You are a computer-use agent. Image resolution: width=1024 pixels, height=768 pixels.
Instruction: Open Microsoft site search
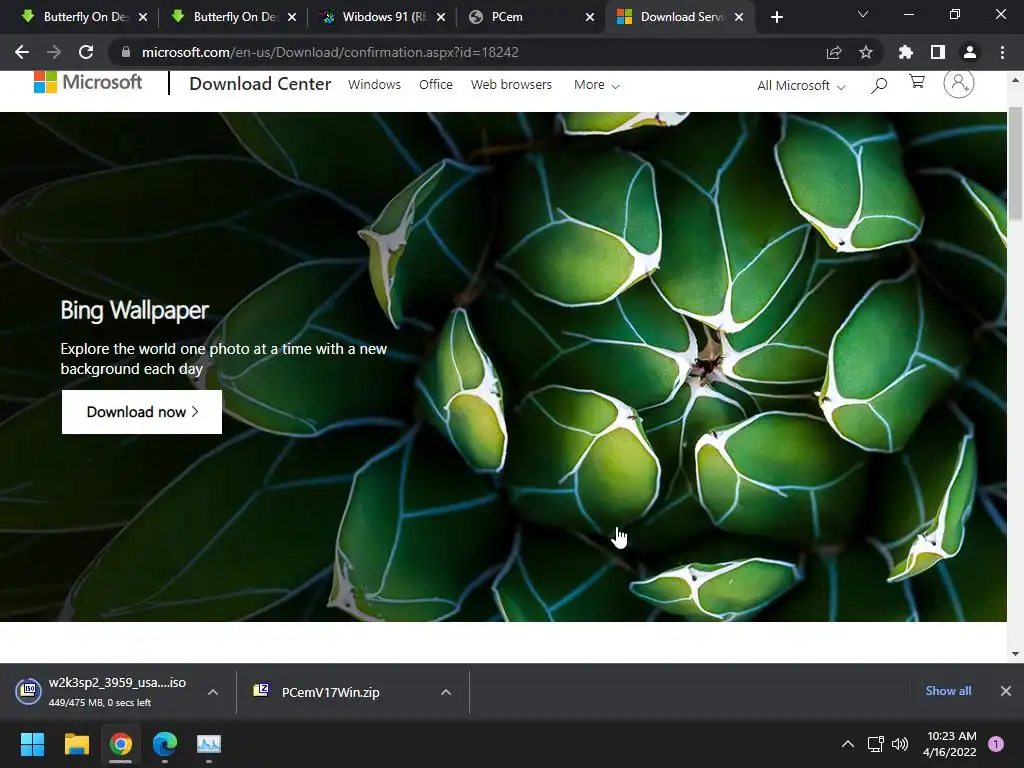879,85
